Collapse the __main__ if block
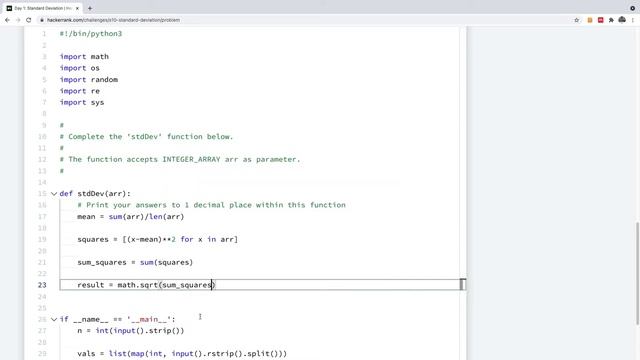Image resolution: width=640 pixels, height=360 pixels. point(54,320)
